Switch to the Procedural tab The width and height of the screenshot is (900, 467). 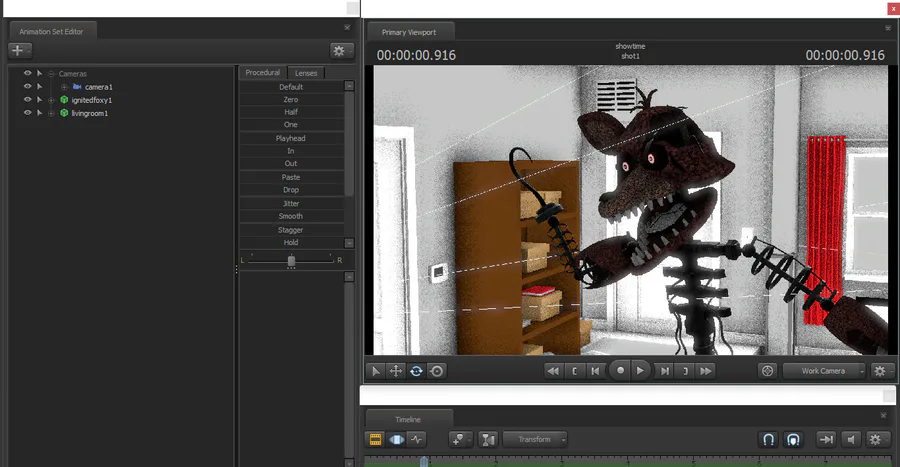[262, 72]
